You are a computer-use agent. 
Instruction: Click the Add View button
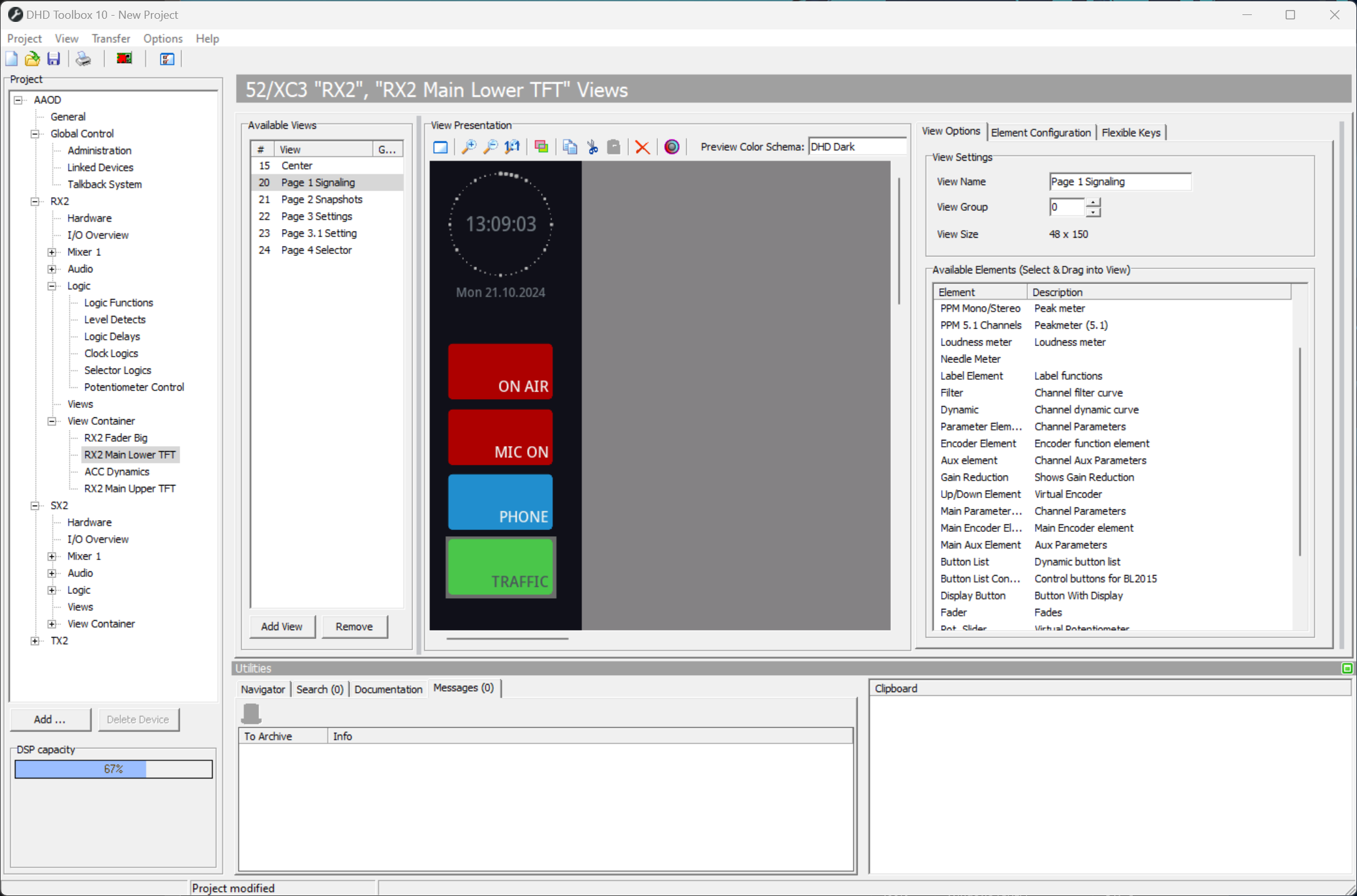pyautogui.click(x=282, y=626)
